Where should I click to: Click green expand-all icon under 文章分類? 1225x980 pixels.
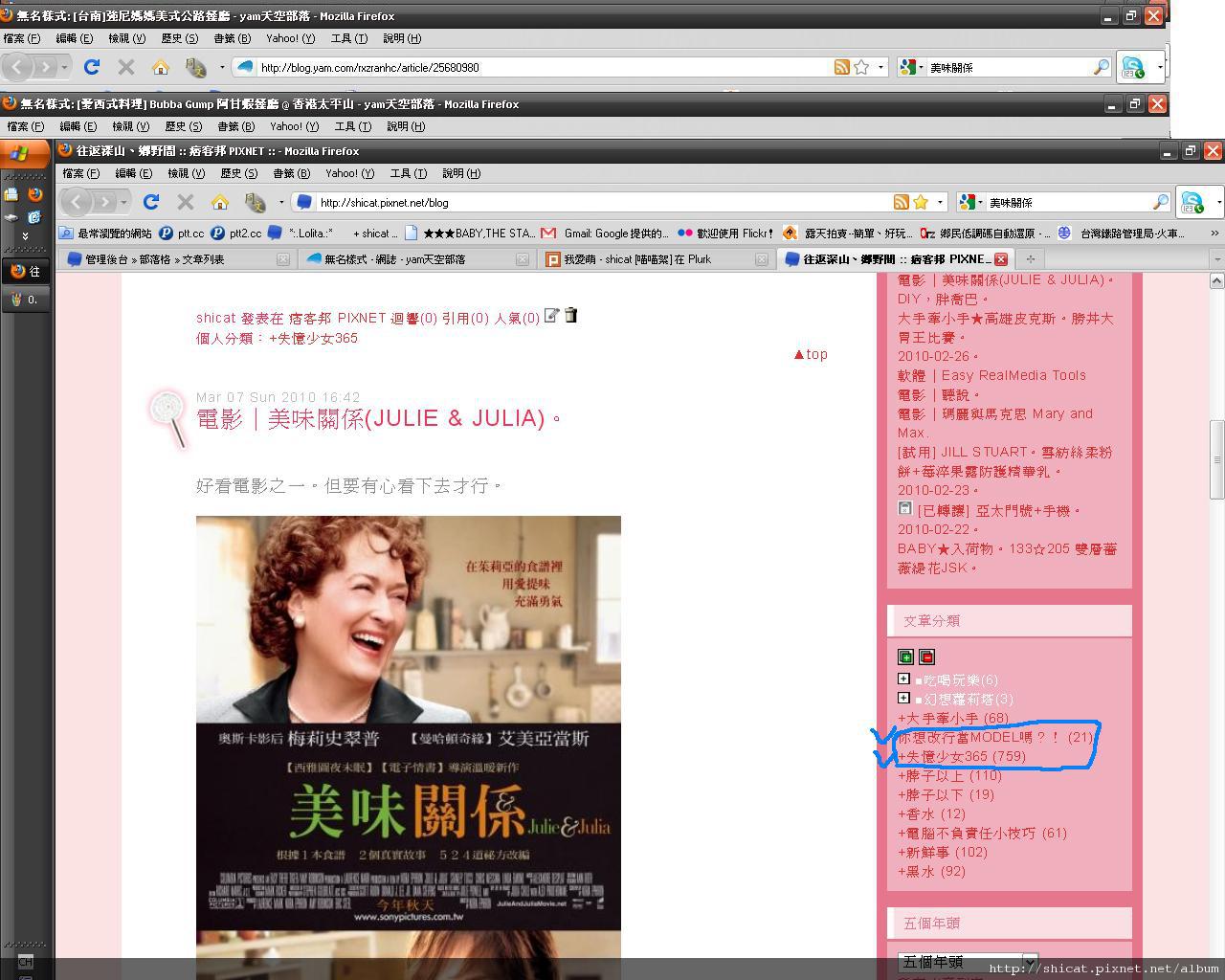point(905,657)
